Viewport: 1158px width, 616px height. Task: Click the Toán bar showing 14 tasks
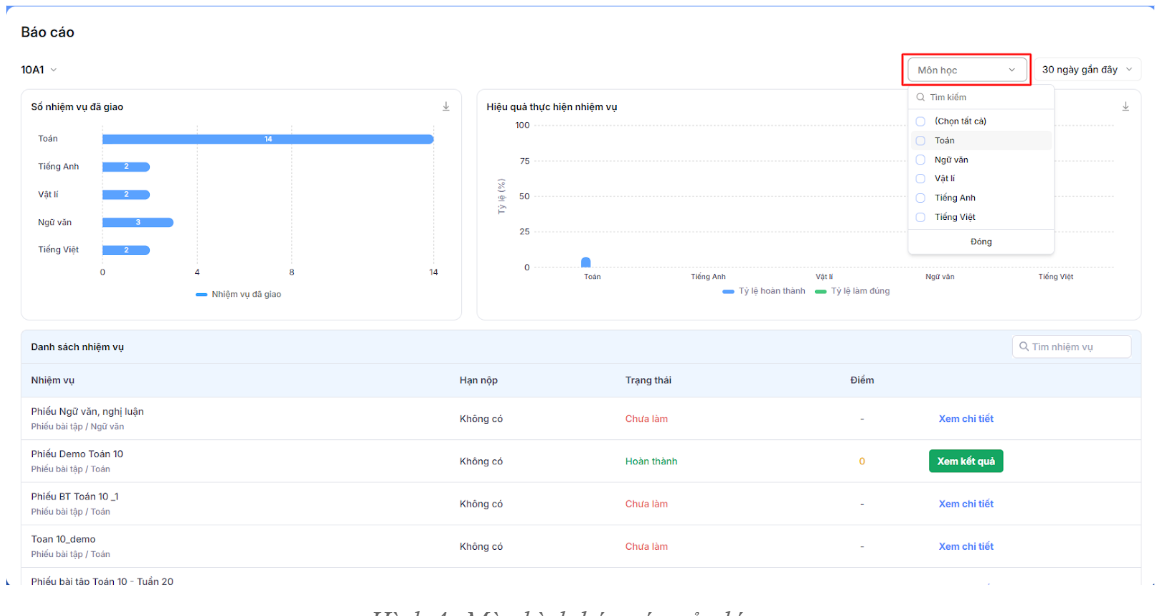(268, 139)
